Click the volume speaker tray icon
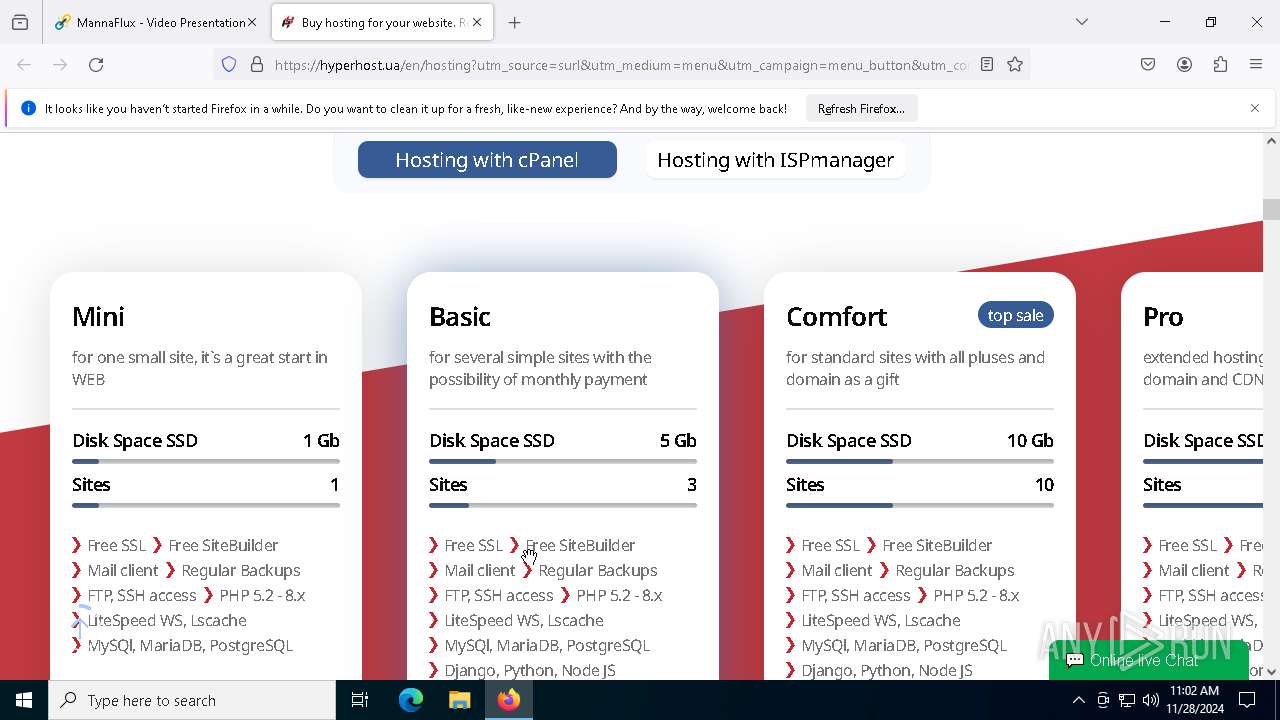Image resolution: width=1280 pixels, height=720 pixels. coord(1151,700)
